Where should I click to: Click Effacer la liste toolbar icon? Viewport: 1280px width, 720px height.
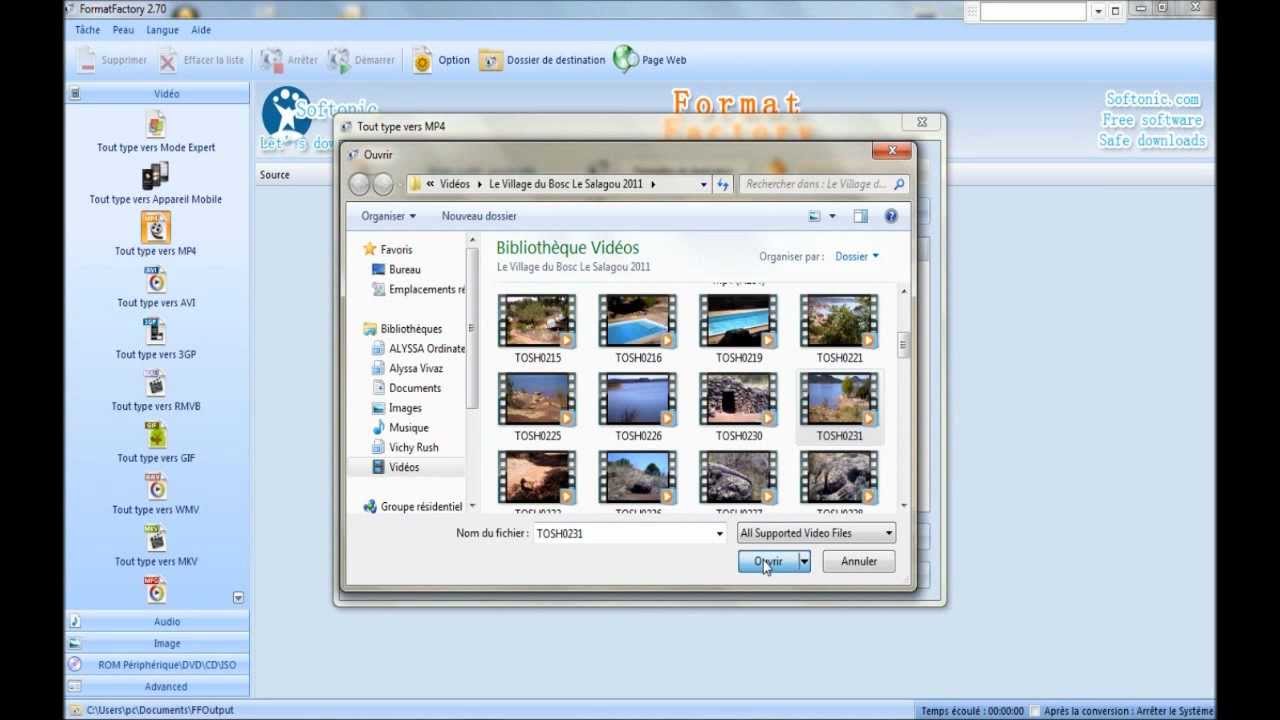168,60
